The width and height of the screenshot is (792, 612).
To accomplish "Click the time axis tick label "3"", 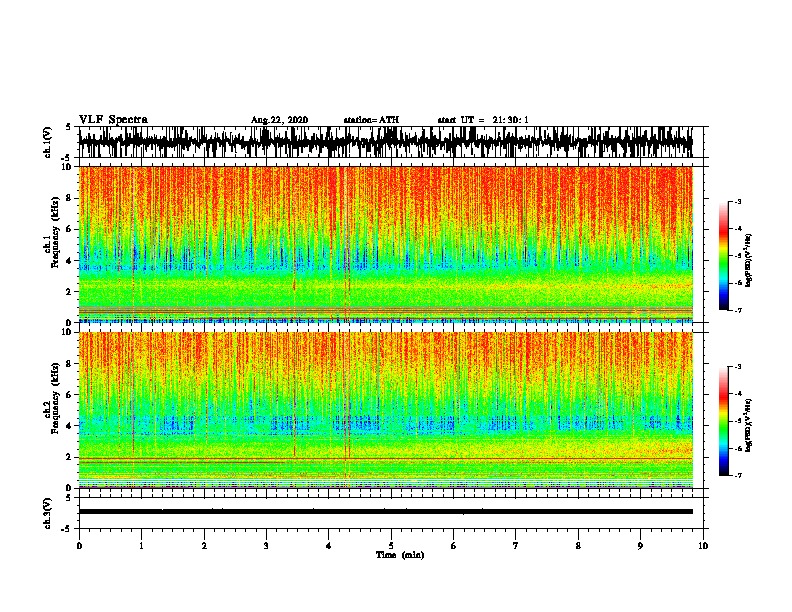I will (266, 546).
